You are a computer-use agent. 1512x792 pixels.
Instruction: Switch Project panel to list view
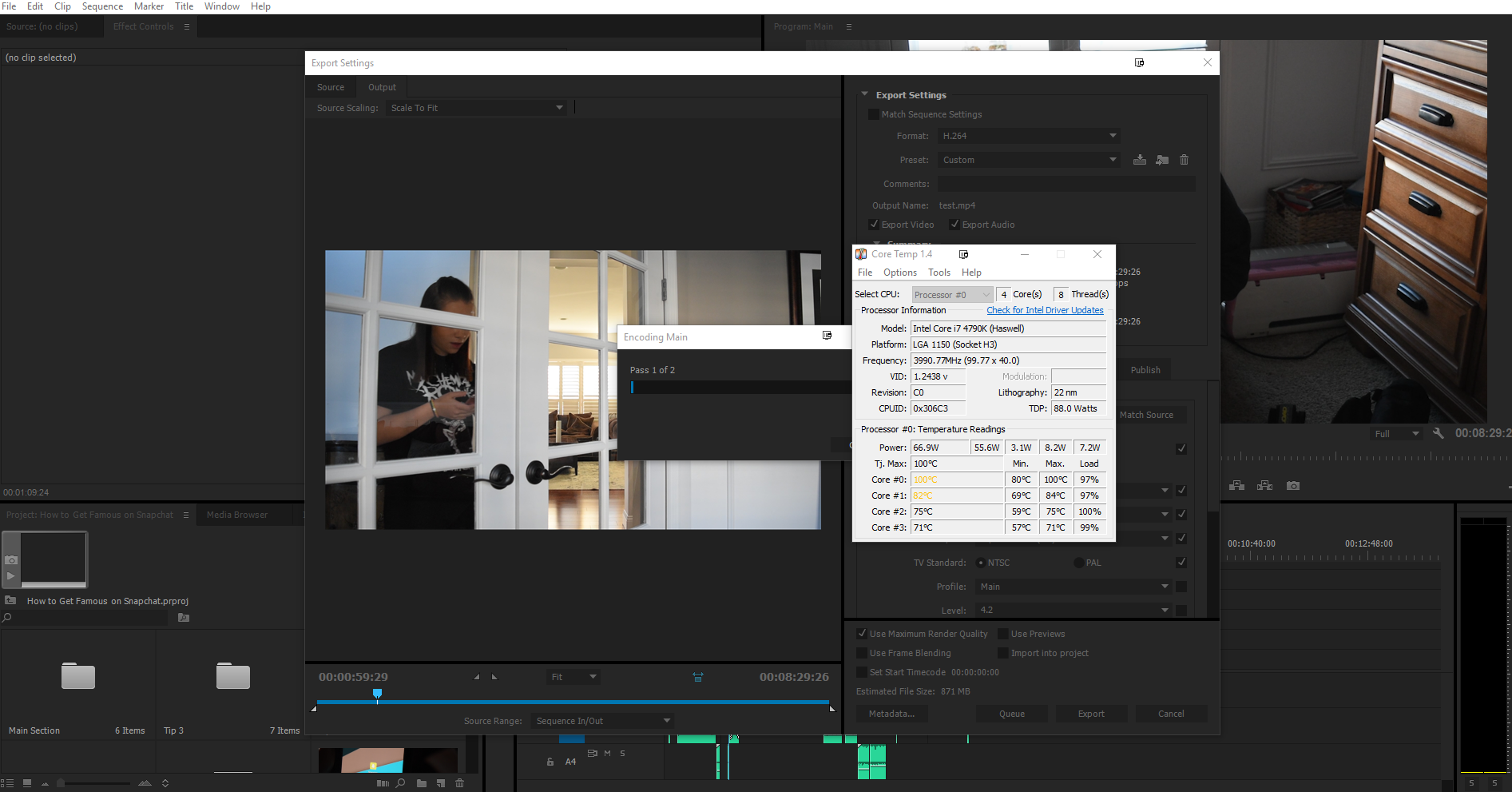8,783
